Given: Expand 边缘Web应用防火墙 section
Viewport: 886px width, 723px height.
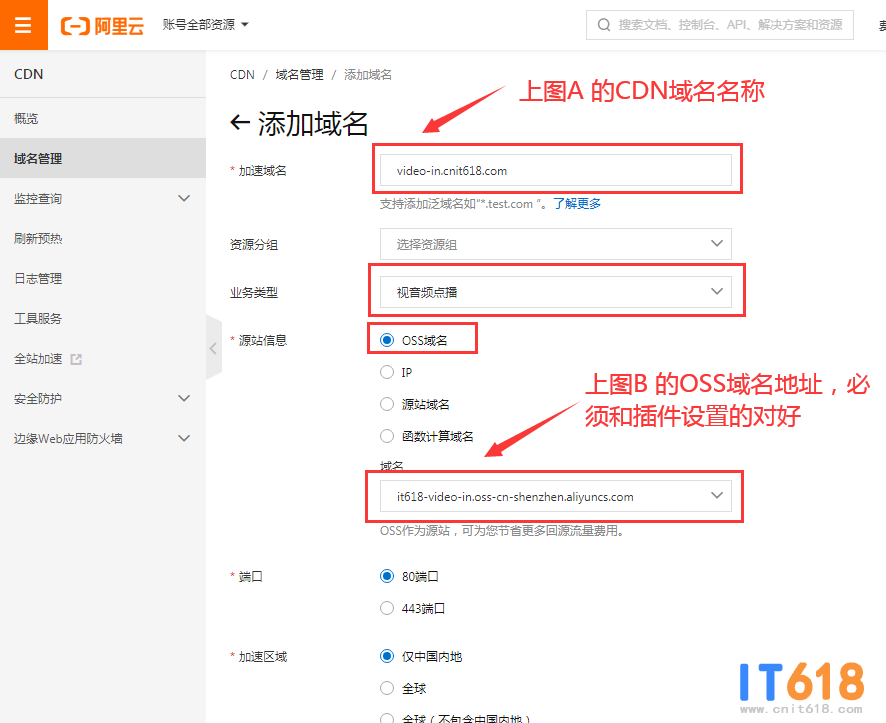Looking at the screenshot, I should click(x=103, y=438).
